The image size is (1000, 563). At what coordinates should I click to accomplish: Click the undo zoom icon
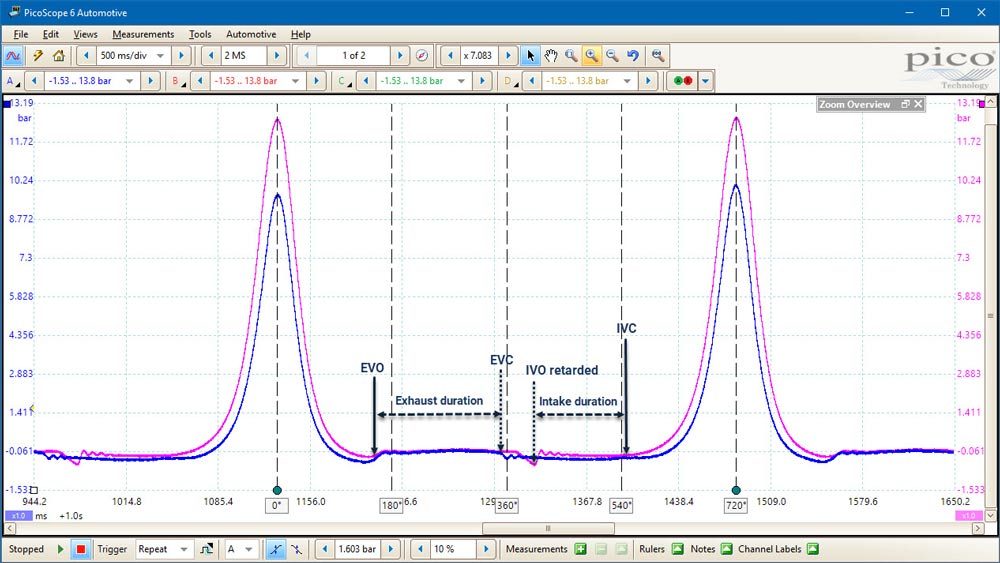coord(633,55)
